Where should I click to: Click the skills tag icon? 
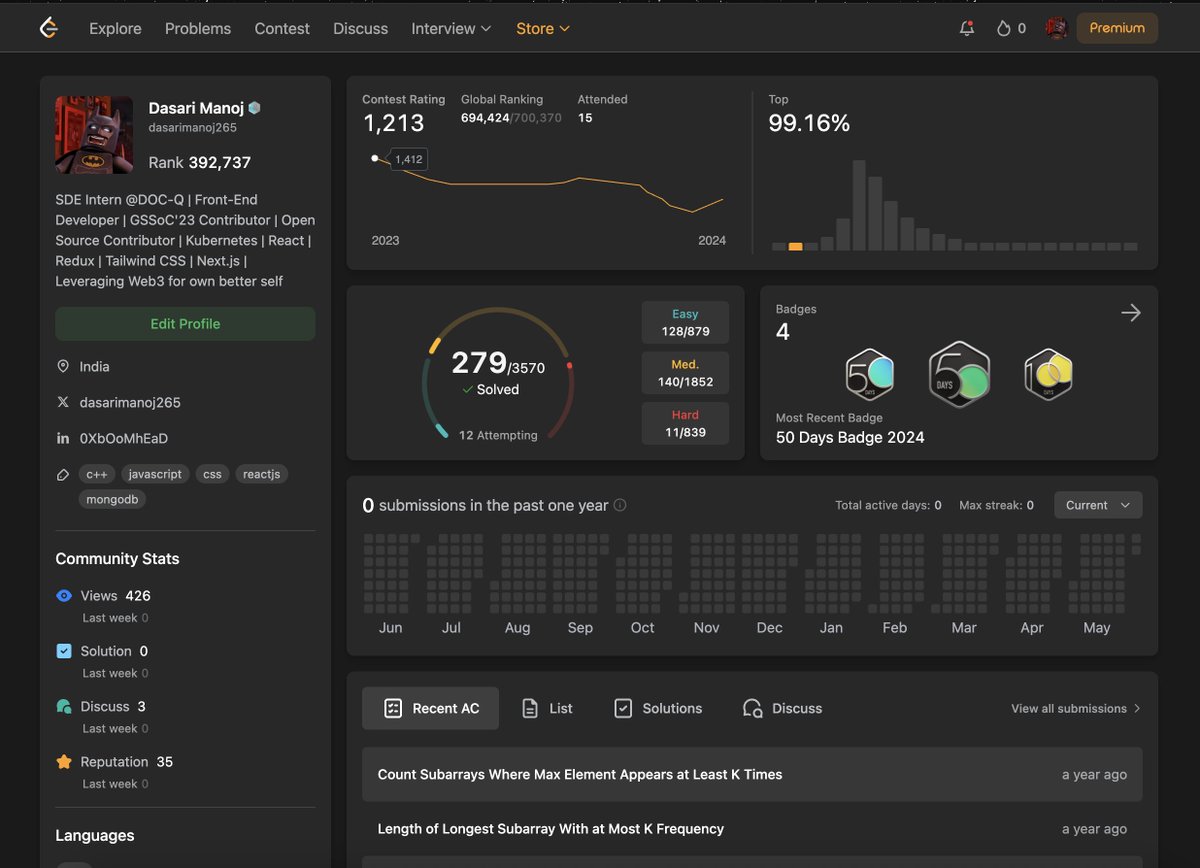[63, 474]
